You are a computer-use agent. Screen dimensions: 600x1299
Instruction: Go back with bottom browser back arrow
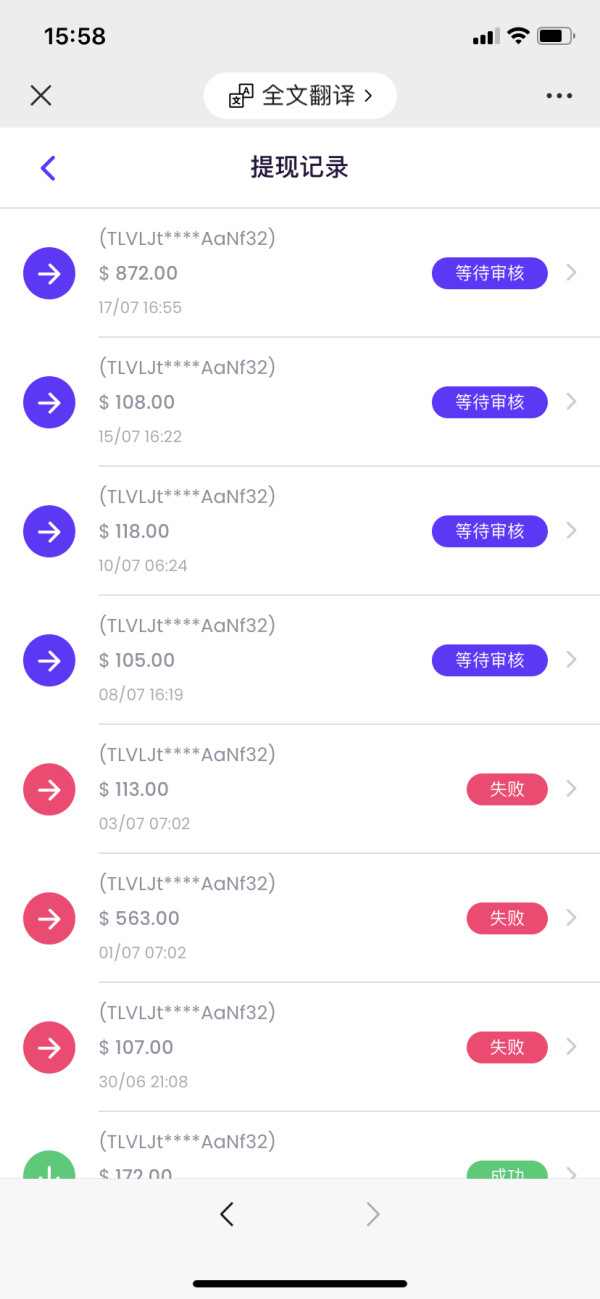pos(227,1214)
